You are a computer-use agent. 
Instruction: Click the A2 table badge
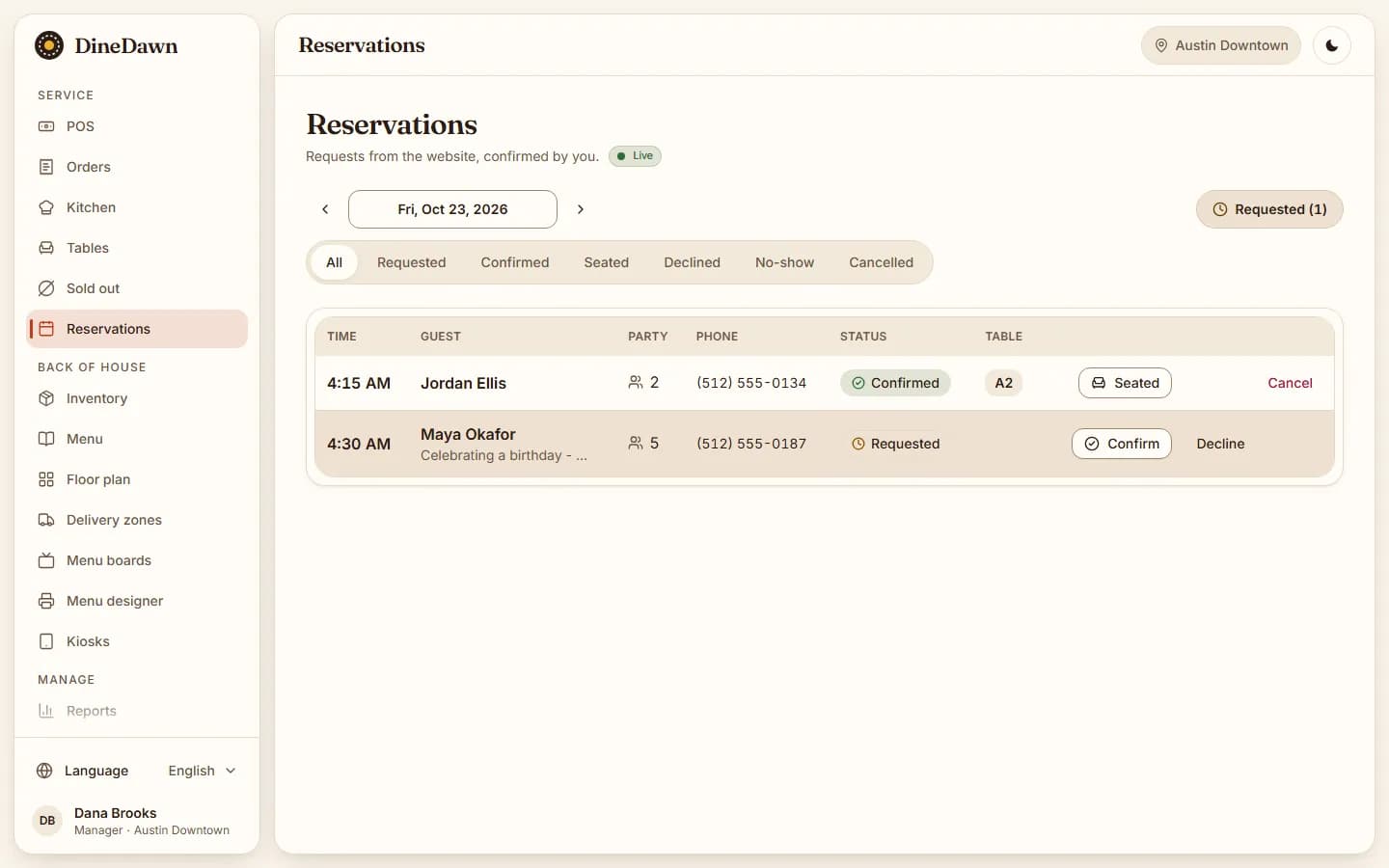[x=1004, y=383]
